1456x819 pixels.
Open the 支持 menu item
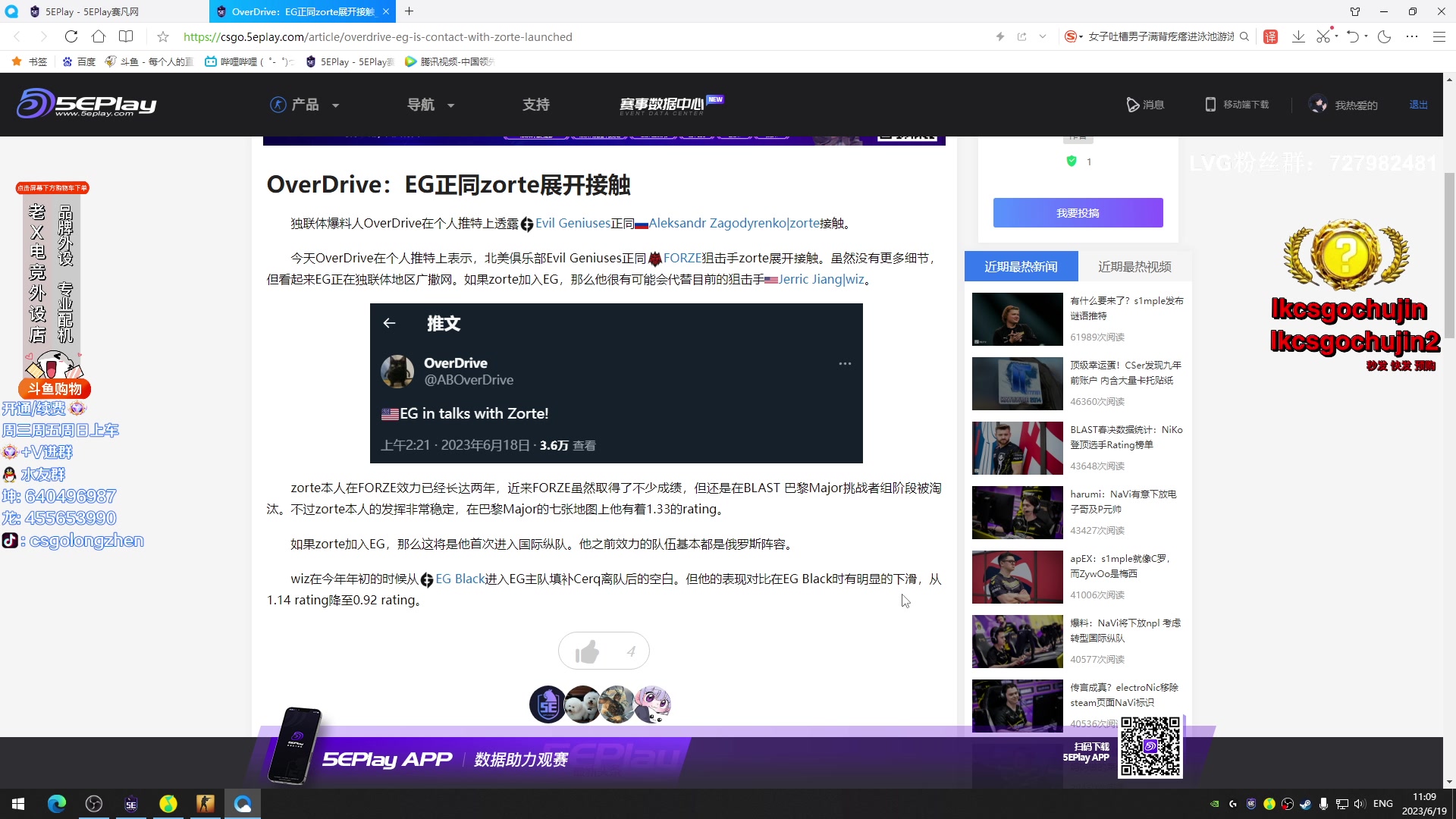535,105
